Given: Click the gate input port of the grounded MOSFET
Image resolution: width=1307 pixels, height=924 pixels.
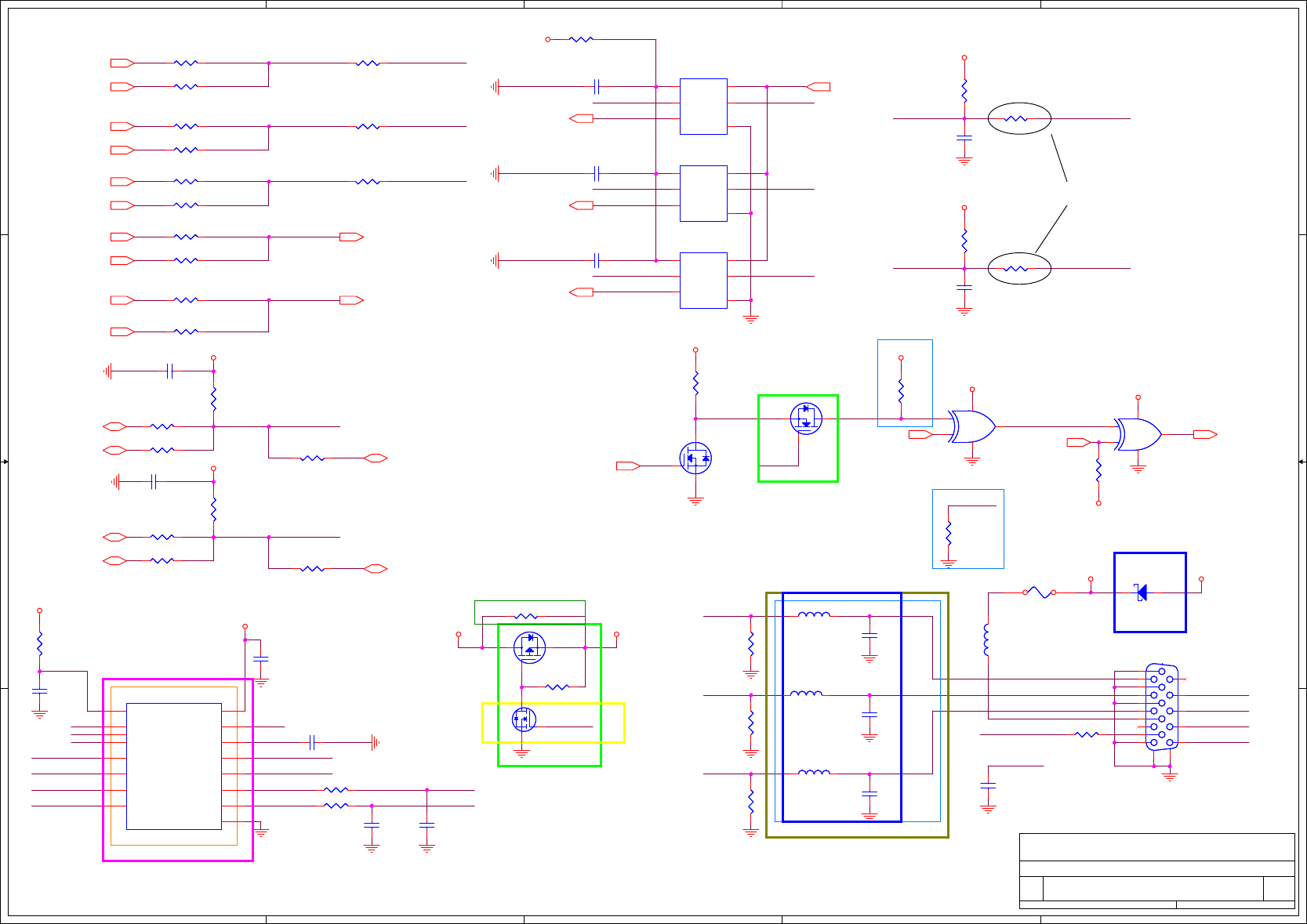Looking at the screenshot, I should (628, 466).
